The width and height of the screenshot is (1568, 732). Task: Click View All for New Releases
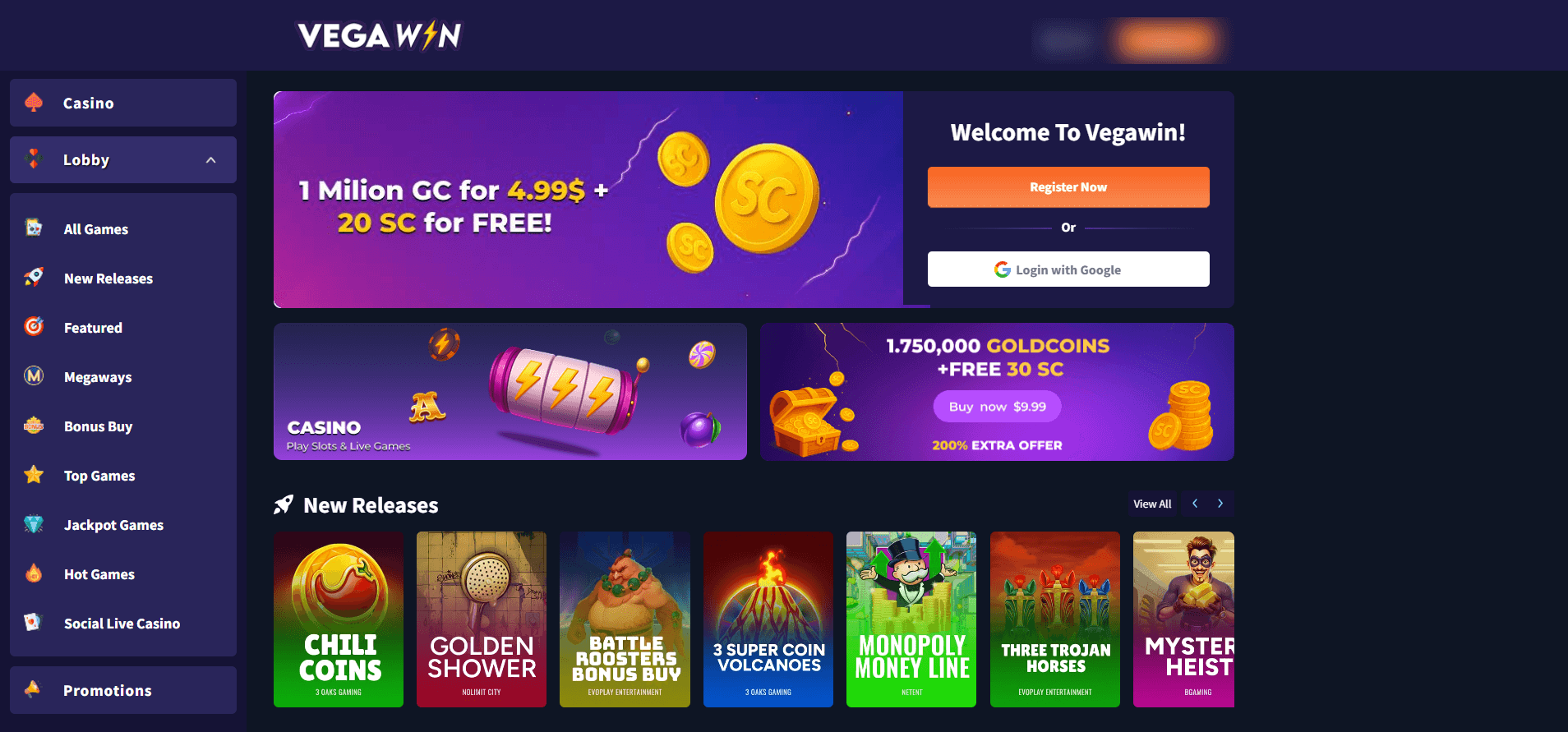tap(1152, 504)
